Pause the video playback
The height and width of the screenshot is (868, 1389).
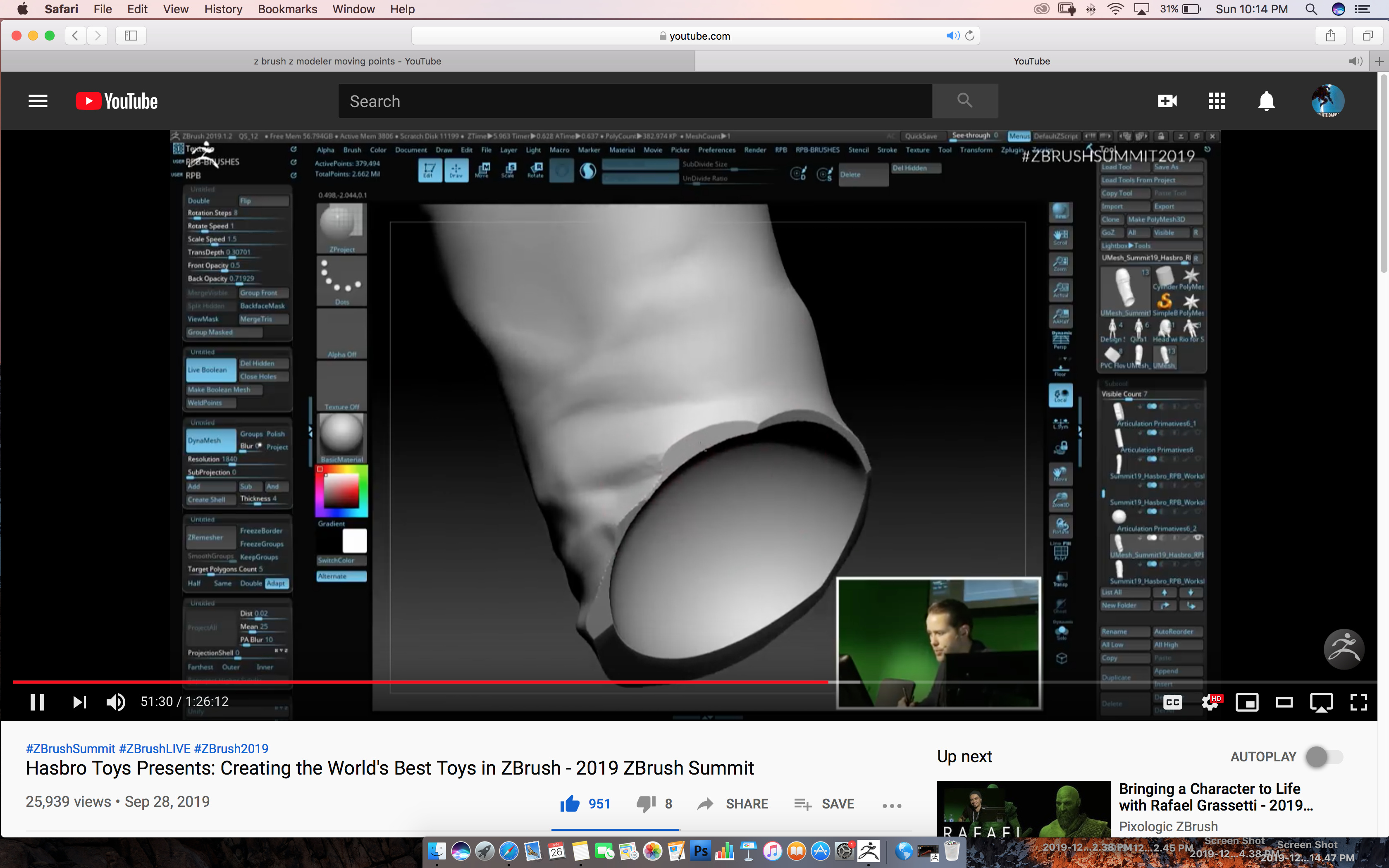(x=37, y=701)
